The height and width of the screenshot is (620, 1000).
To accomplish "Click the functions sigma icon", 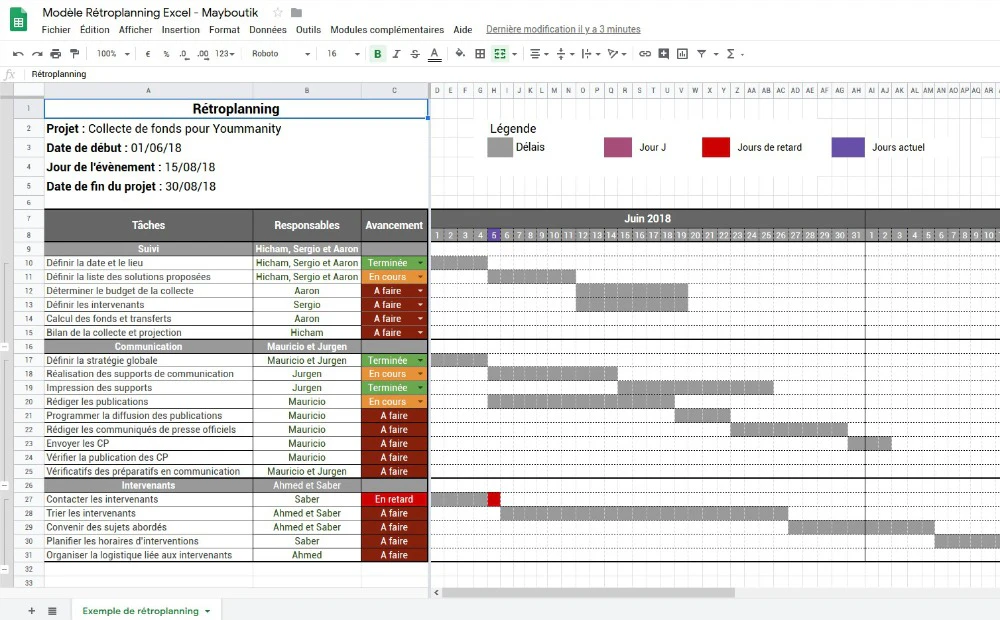I will pyautogui.click(x=731, y=54).
